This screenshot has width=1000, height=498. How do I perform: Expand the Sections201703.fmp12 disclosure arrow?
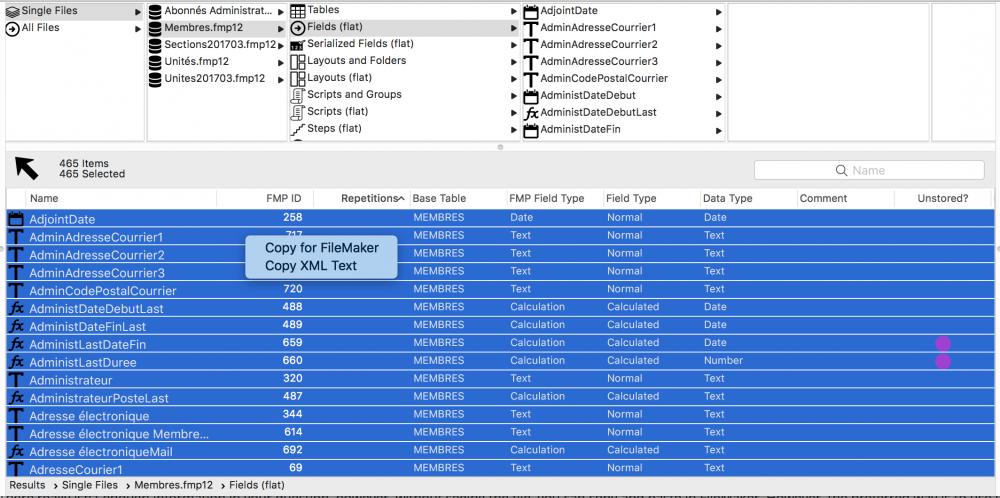(281, 46)
